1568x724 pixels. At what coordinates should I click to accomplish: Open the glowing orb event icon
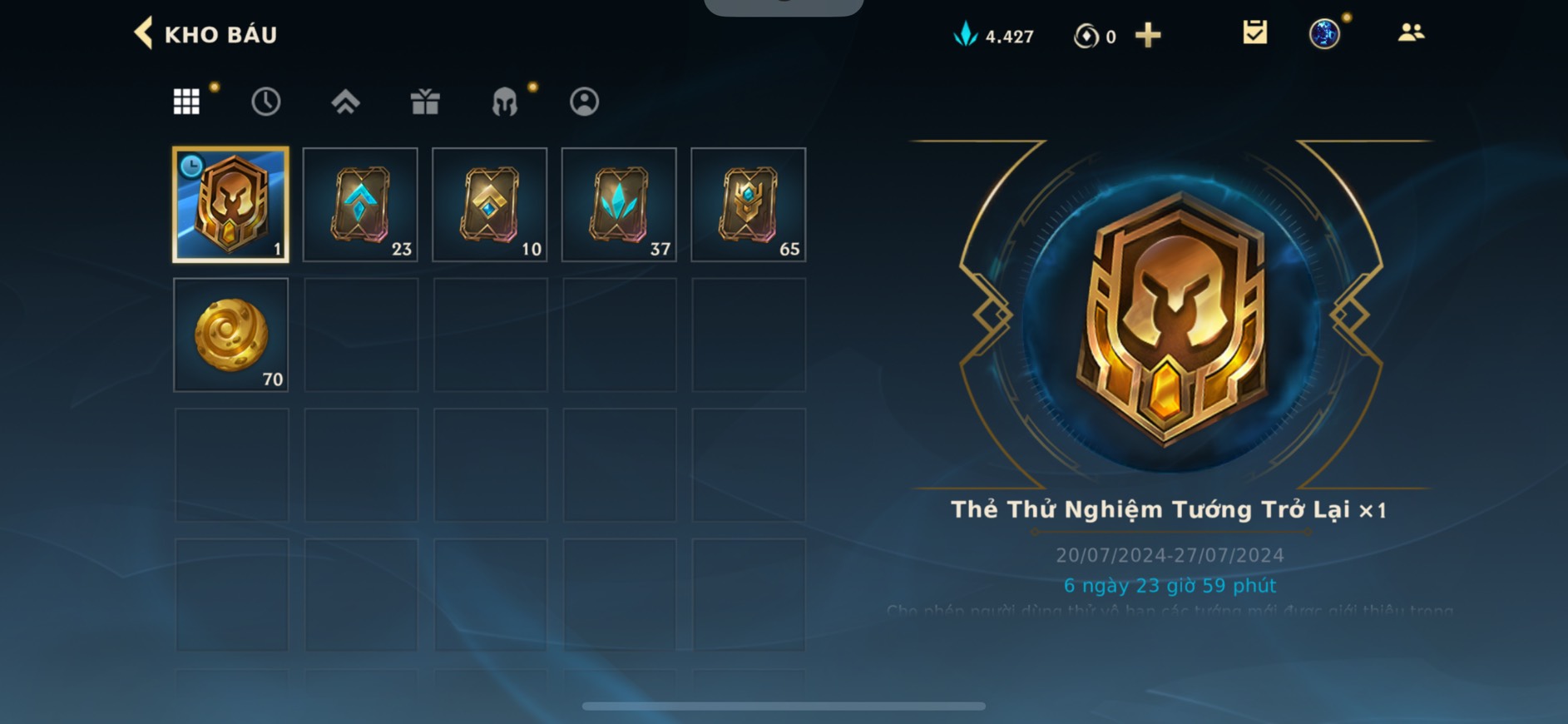pos(1324,34)
